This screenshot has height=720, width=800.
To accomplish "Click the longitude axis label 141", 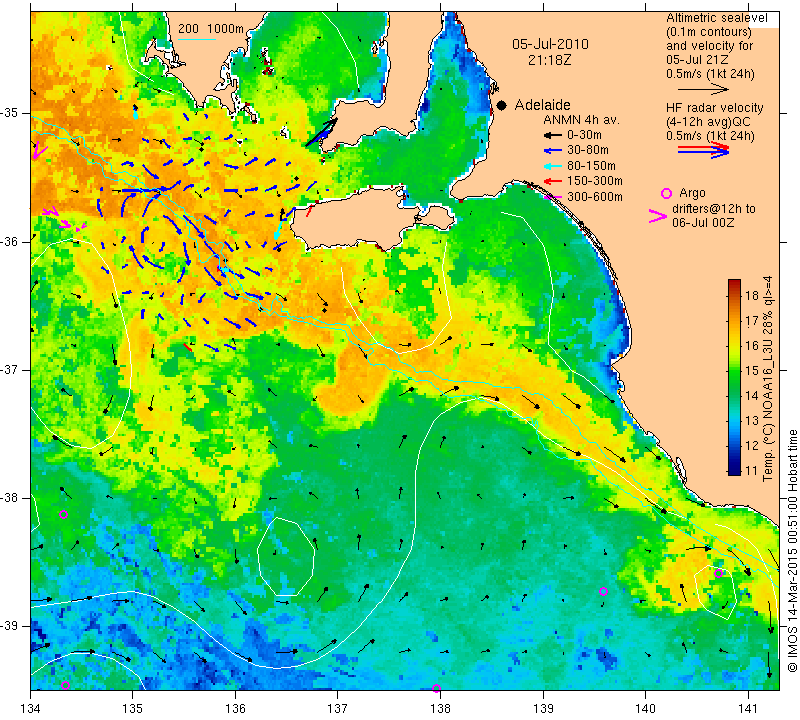I will (748, 709).
